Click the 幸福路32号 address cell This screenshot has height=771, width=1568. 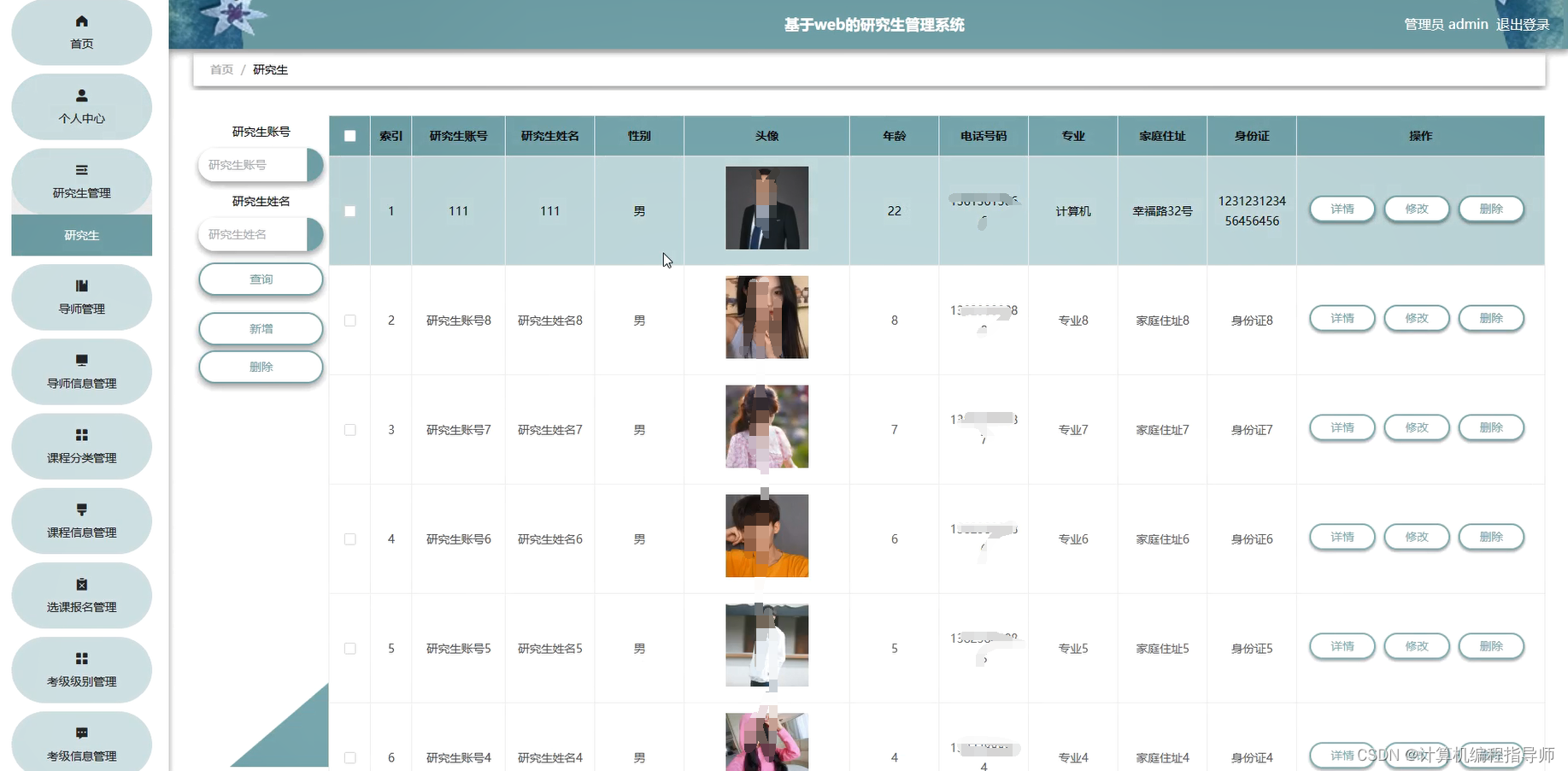click(x=1162, y=211)
